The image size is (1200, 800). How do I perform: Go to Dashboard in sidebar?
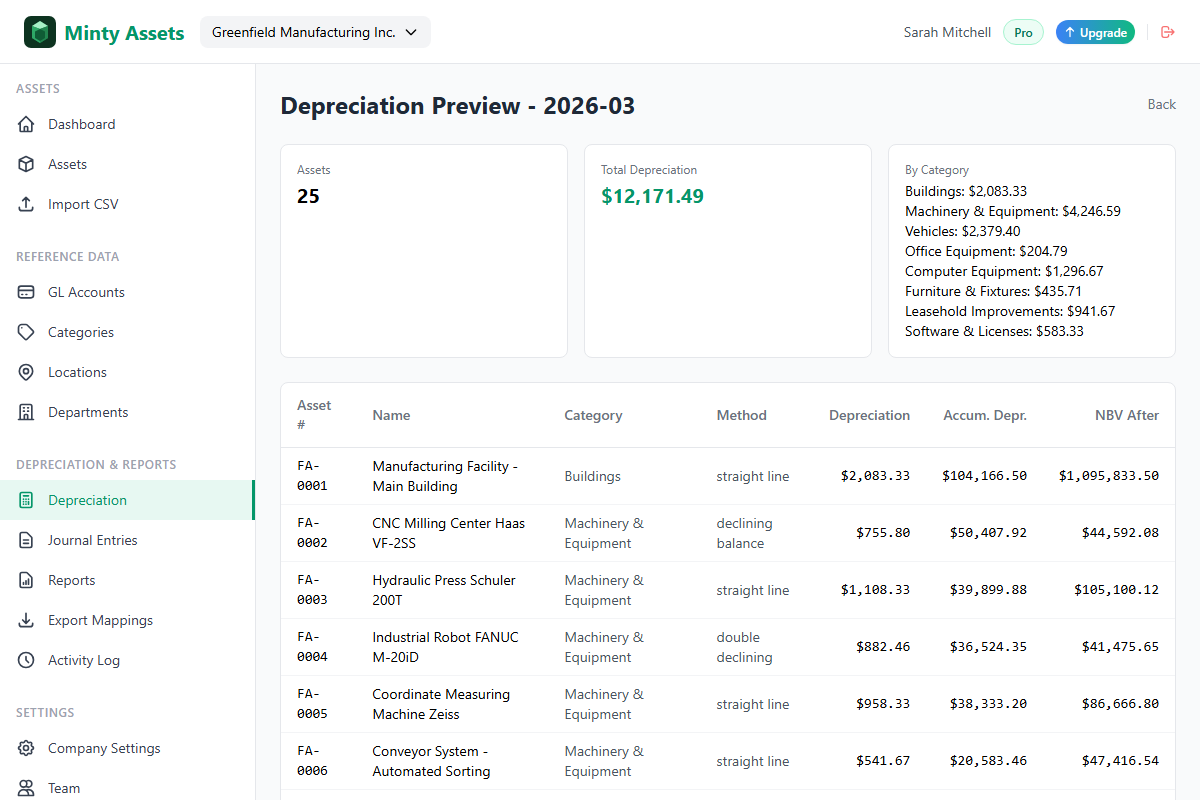point(127,124)
